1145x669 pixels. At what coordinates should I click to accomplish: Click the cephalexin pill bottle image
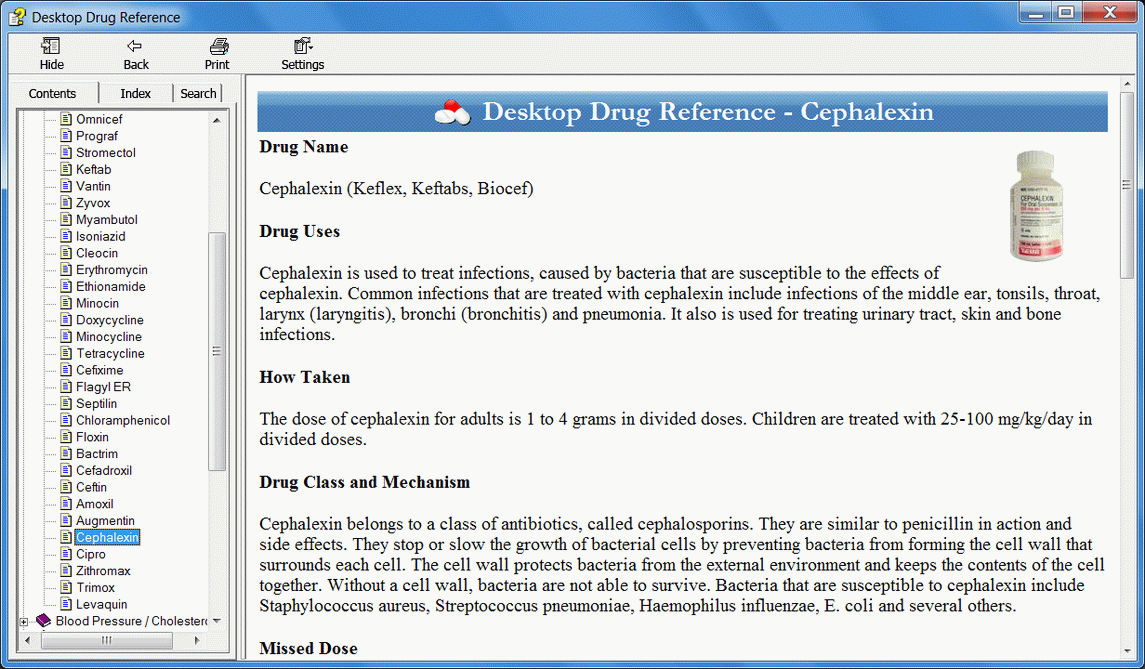1033,204
